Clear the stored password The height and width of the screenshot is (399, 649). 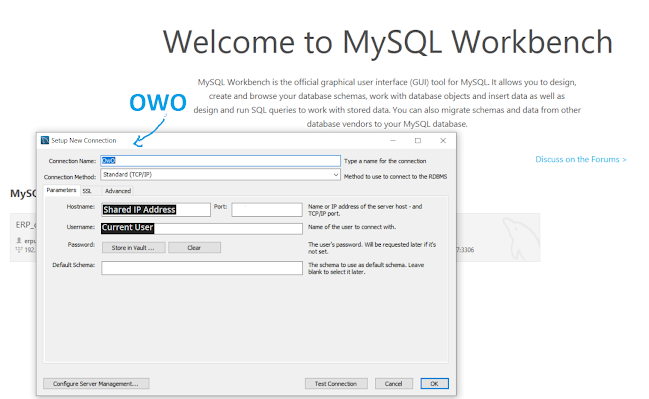pyautogui.click(x=194, y=248)
